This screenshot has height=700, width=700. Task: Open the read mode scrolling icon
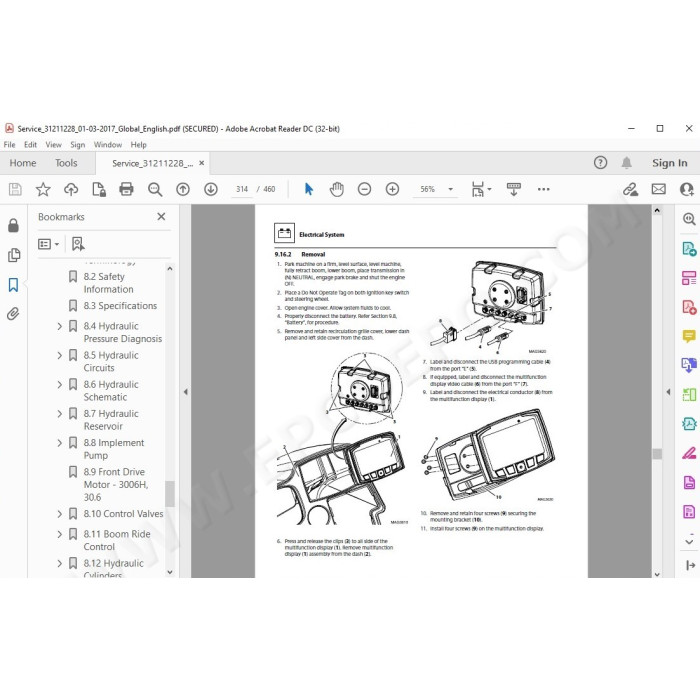513,189
